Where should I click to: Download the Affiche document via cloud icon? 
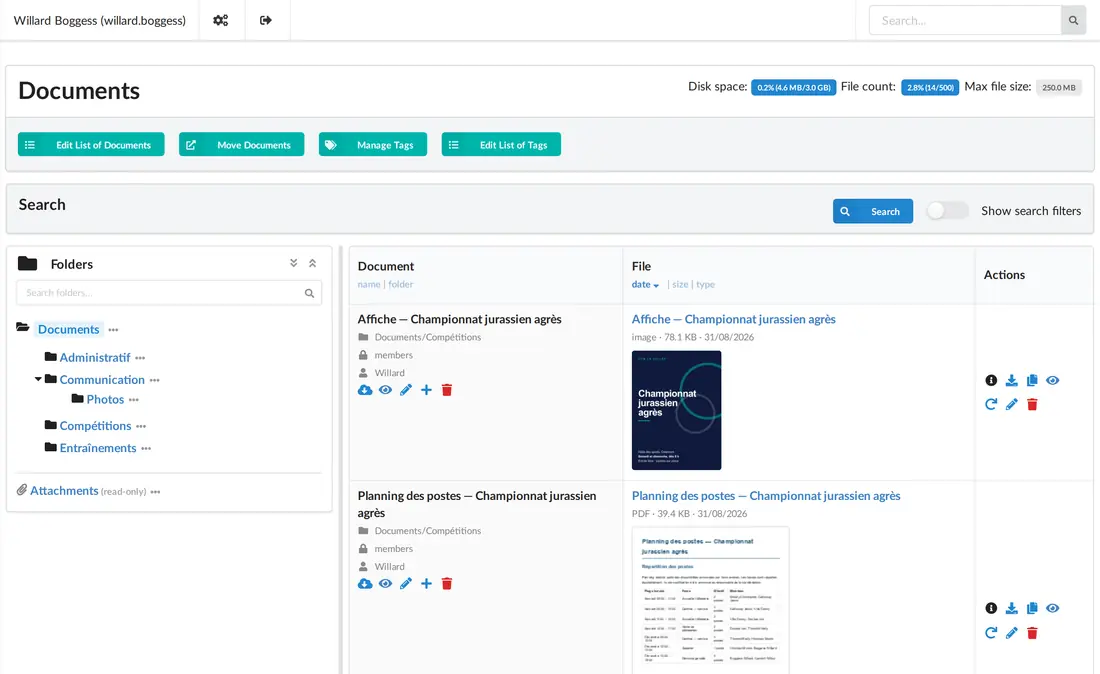[365, 390]
